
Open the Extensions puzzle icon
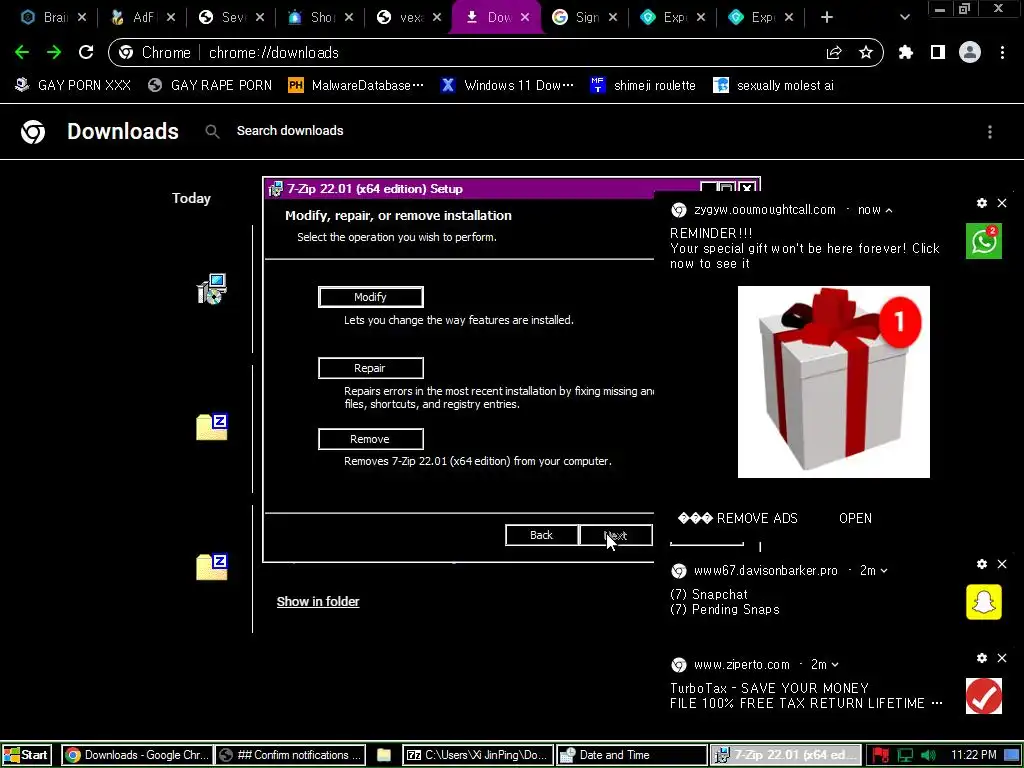[x=906, y=52]
